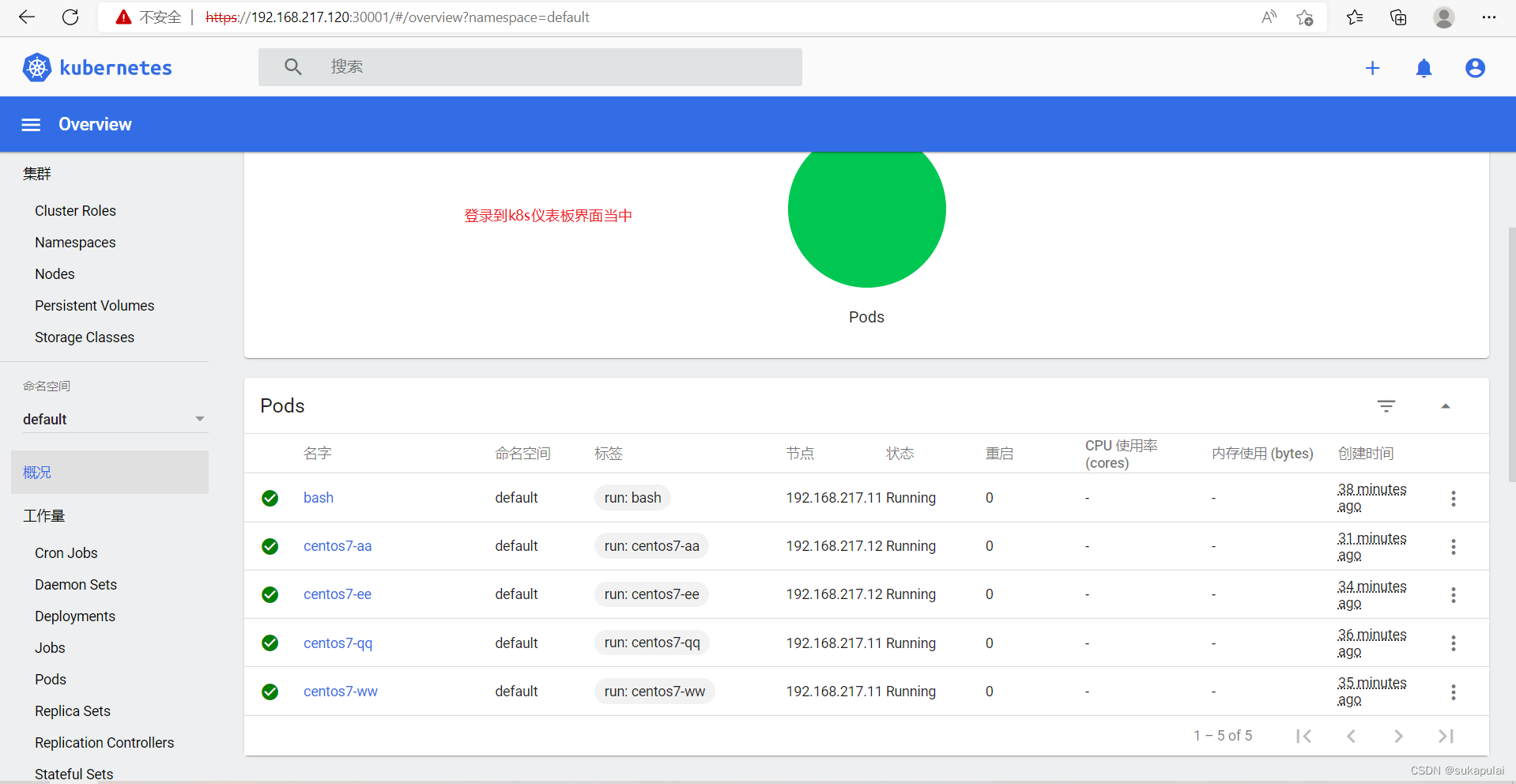Go to next page of Pods table
This screenshot has width=1516, height=784.
point(1398,736)
